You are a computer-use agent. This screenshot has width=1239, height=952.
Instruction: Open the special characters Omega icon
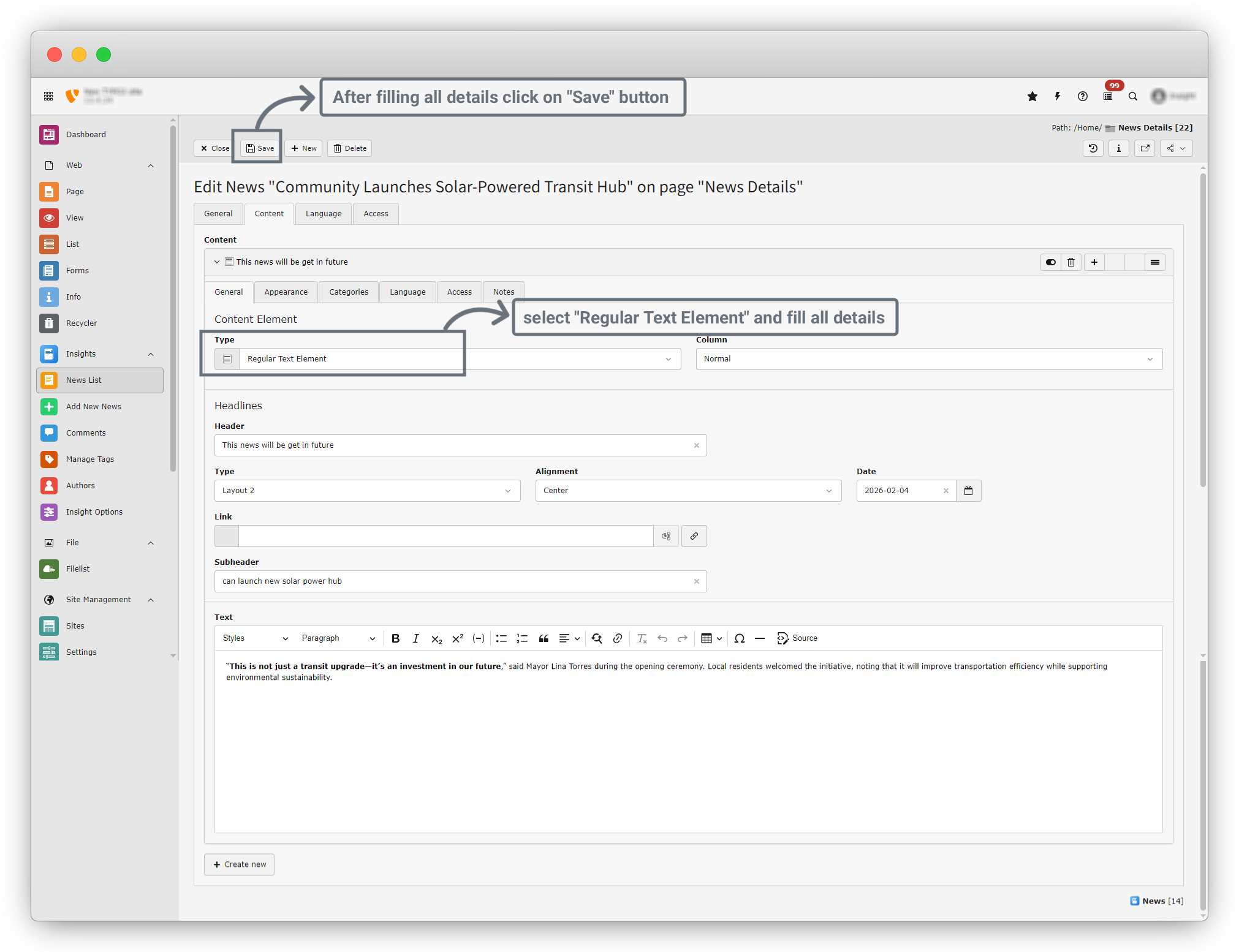(739, 638)
